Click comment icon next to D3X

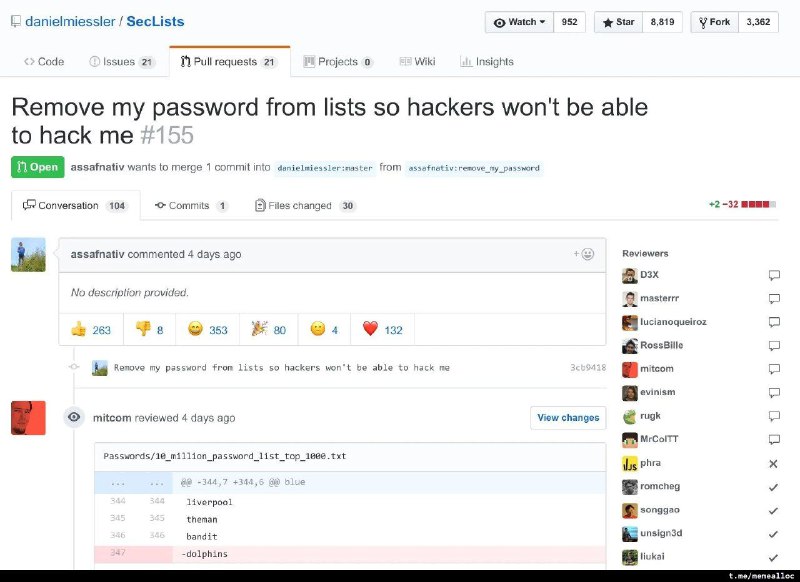click(x=774, y=275)
